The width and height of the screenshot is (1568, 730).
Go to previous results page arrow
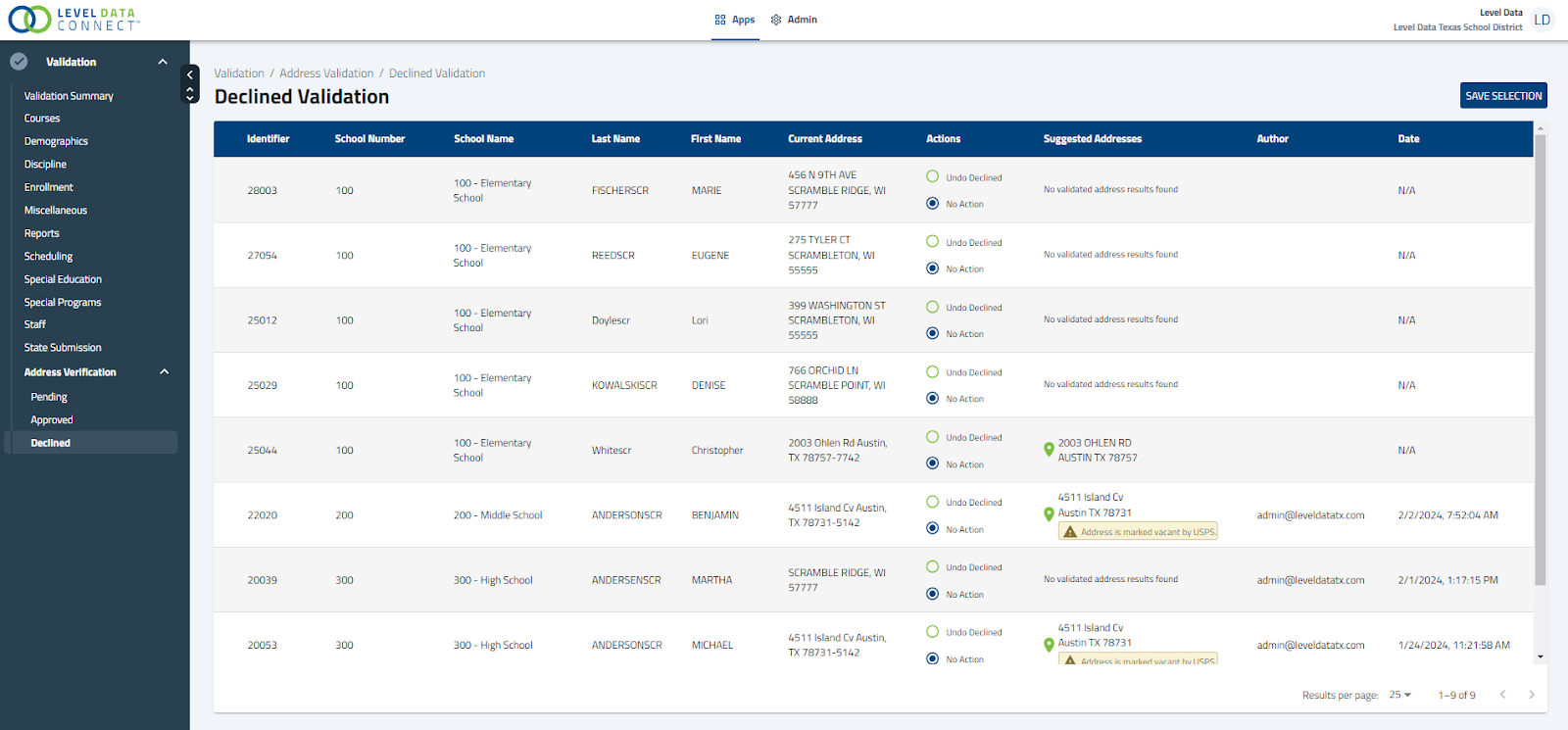pos(1502,695)
